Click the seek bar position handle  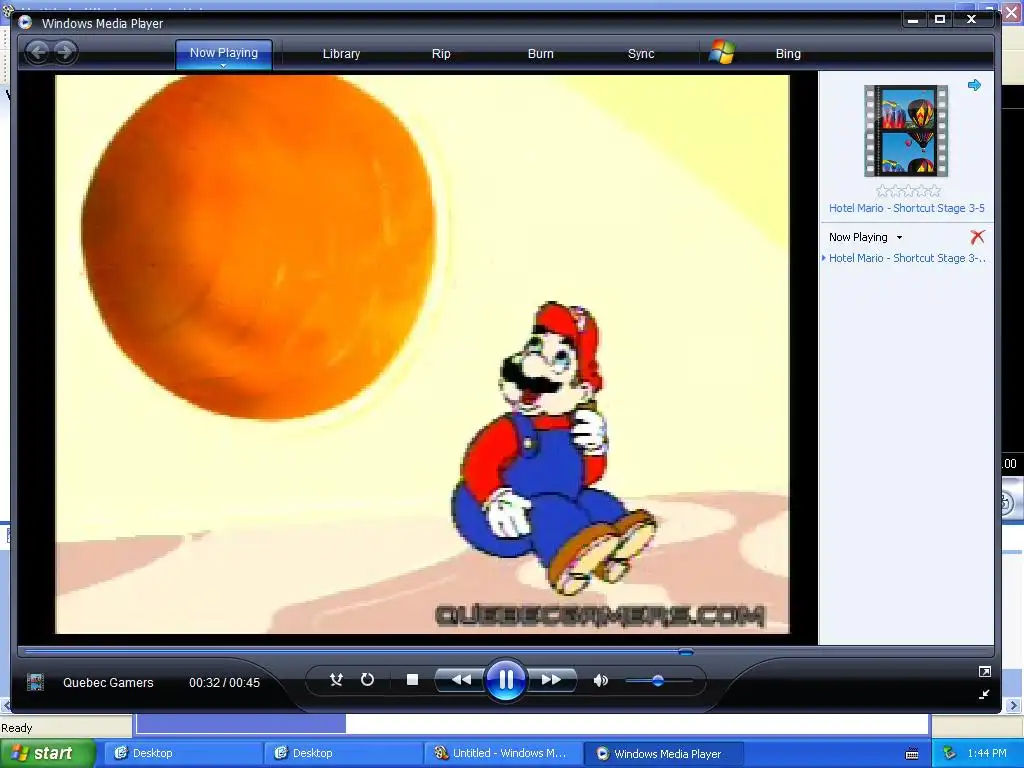(686, 651)
